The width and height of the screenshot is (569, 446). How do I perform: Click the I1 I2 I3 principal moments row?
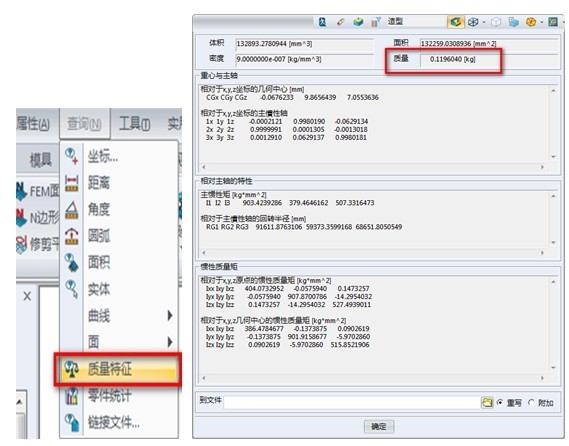(x=290, y=203)
